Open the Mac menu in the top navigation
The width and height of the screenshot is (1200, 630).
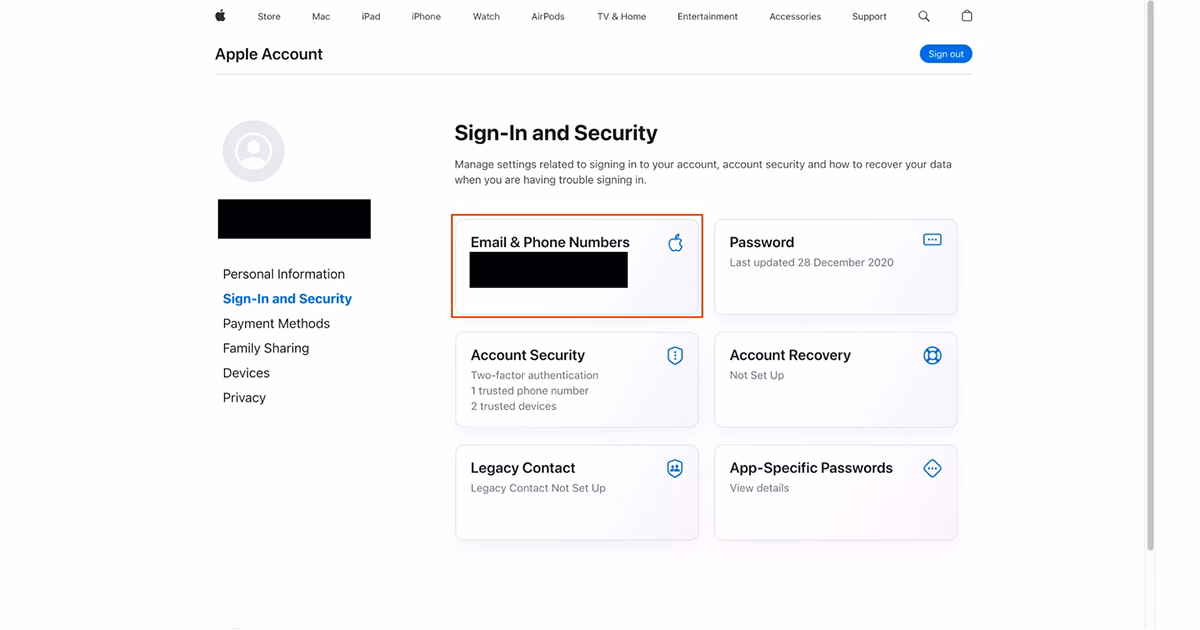click(x=321, y=16)
